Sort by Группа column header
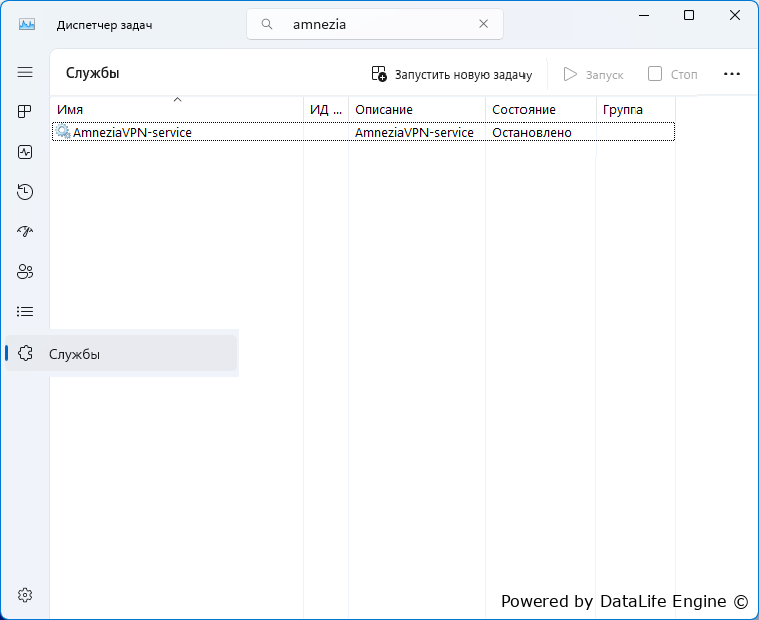Viewport: 759px width, 620px height. pyautogui.click(x=636, y=109)
